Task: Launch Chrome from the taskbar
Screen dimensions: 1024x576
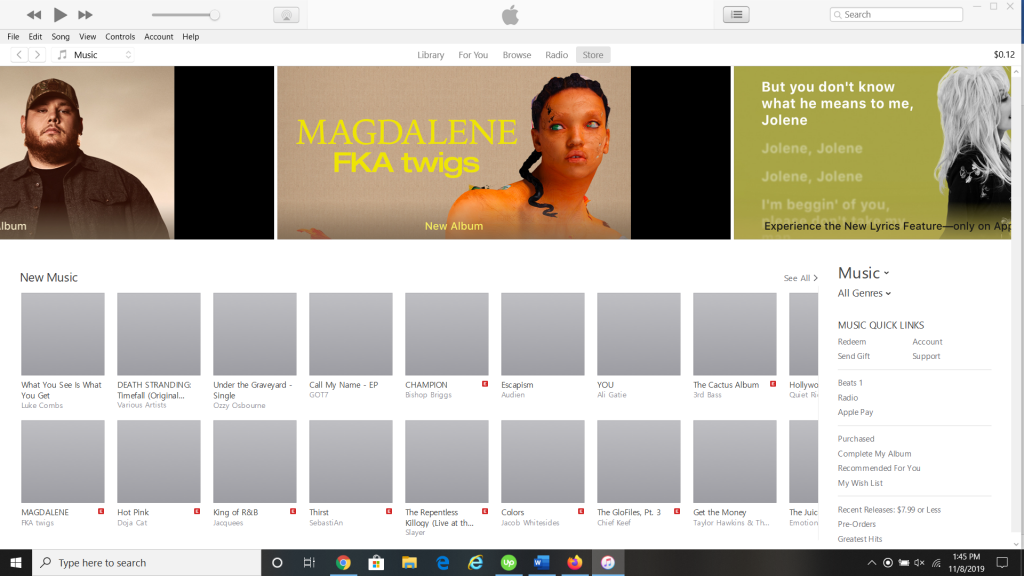Action: [343, 562]
